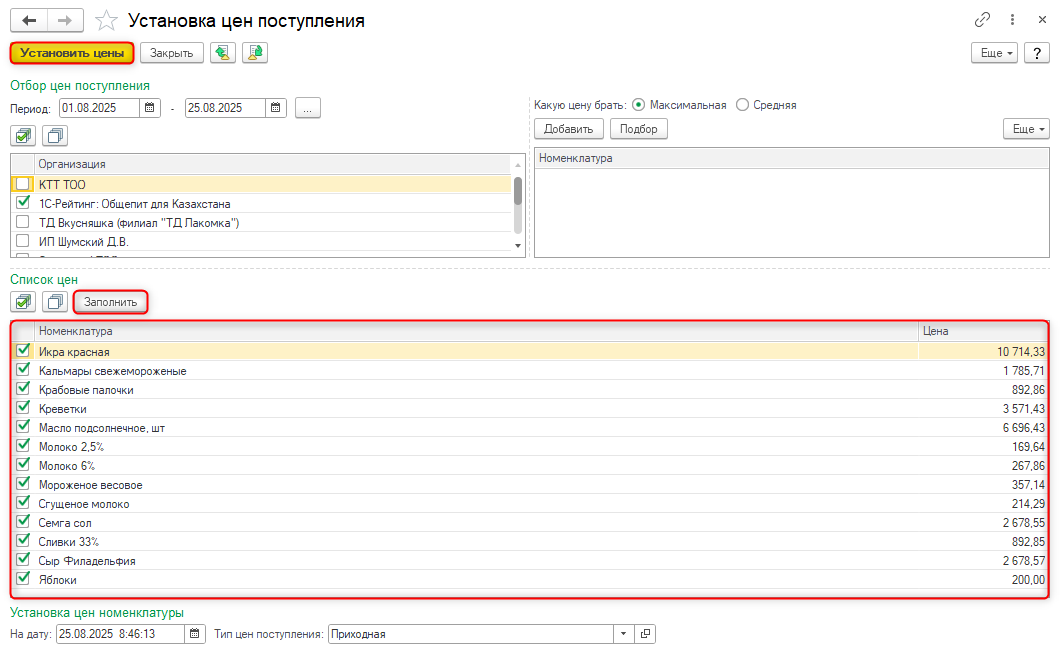Tick the КТТ ТОО organization checkbox
The width and height of the screenshot is (1063, 650).
click(x=23, y=184)
